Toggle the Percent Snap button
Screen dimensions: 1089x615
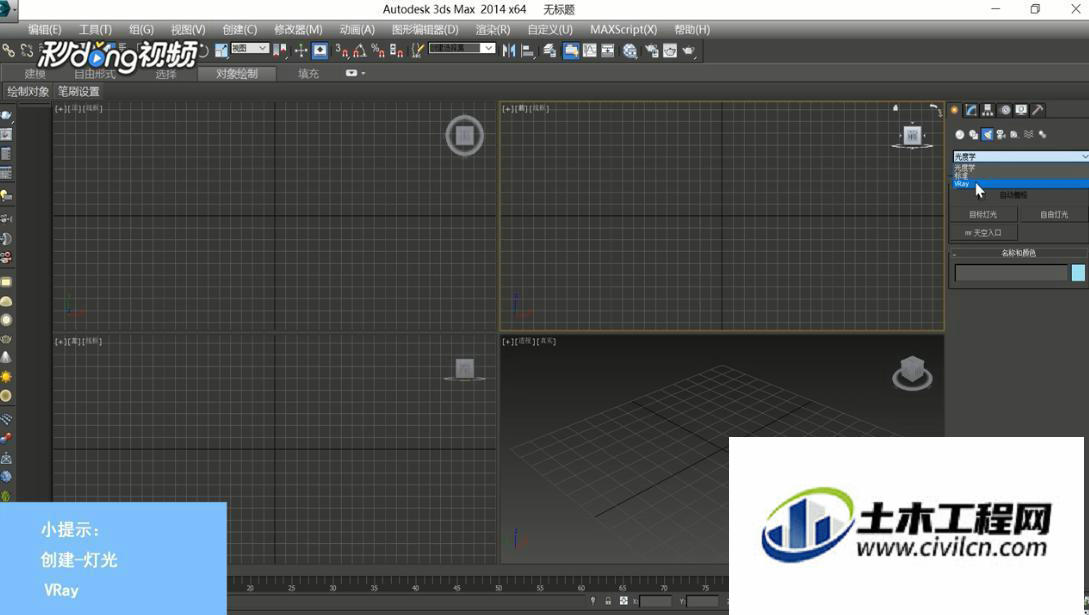[x=378, y=51]
